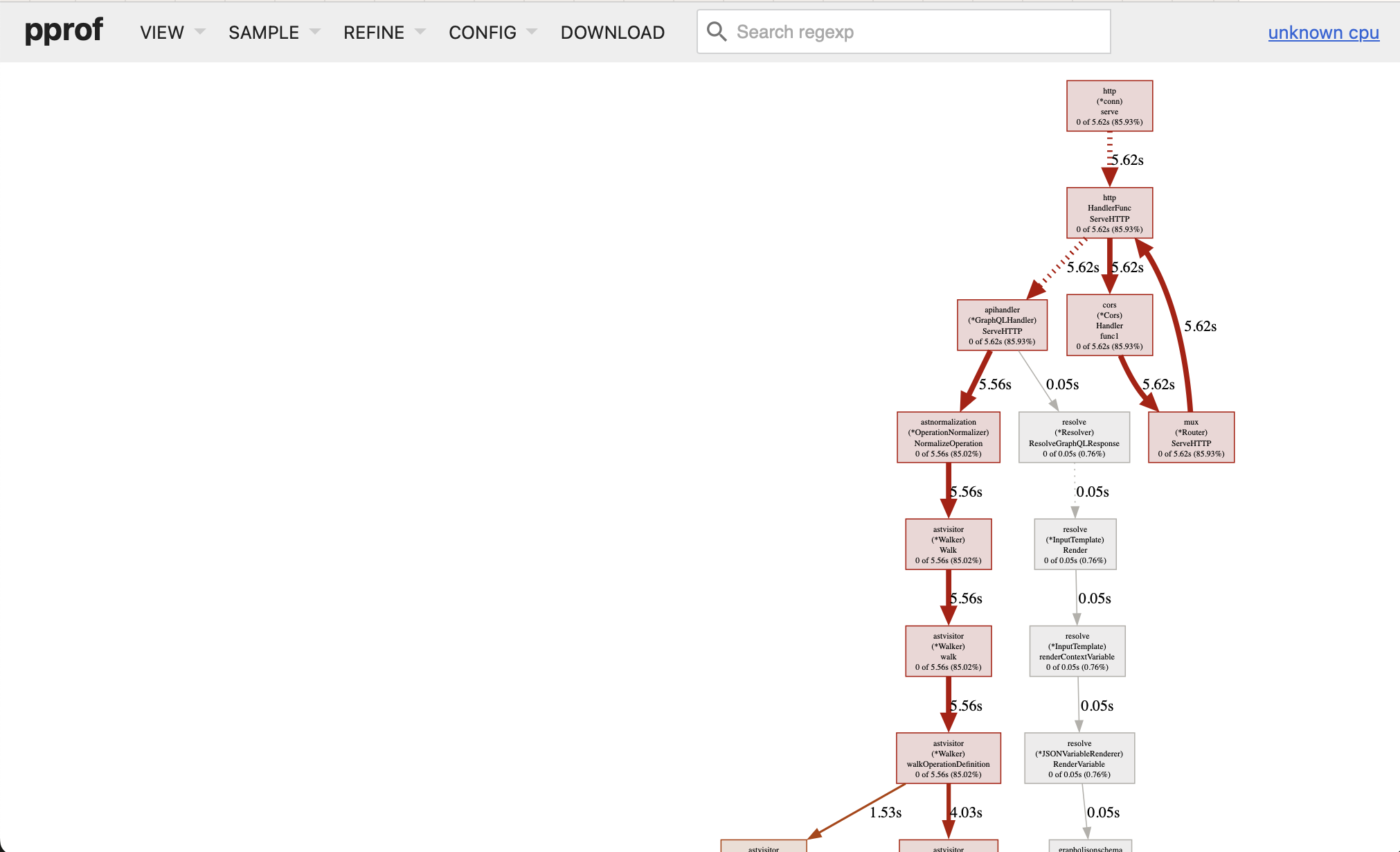The width and height of the screenshot is (1400, 852).
Task: Focus the Search regexp field
Action: 914,32
